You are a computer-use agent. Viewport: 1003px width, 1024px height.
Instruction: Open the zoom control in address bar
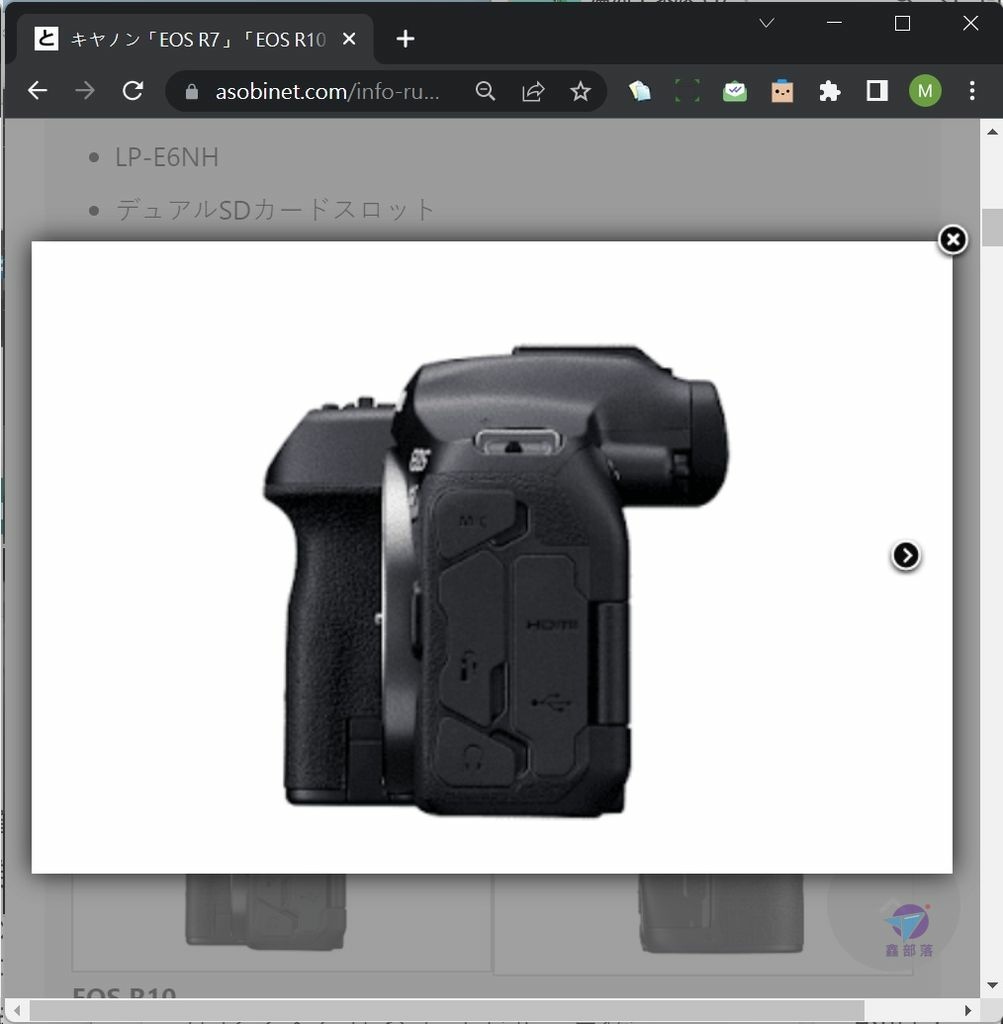coord(485,91)
